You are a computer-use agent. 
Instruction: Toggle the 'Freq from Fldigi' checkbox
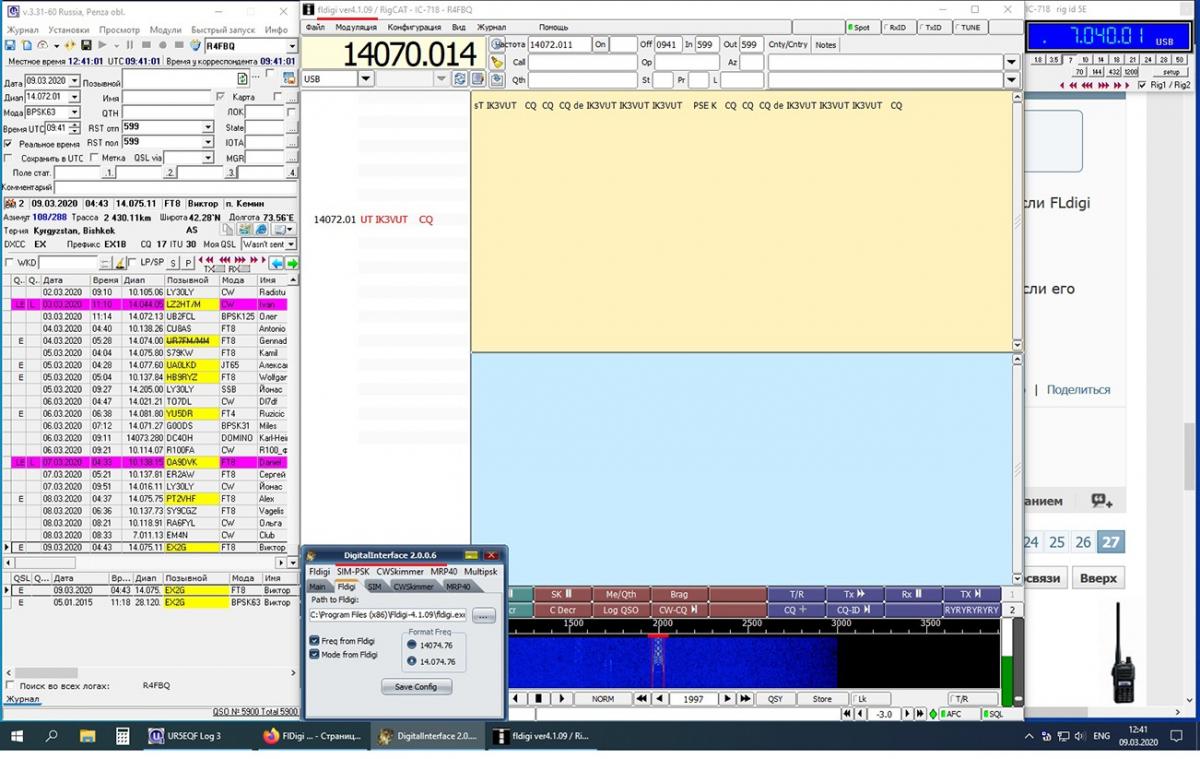click(315, 640)
